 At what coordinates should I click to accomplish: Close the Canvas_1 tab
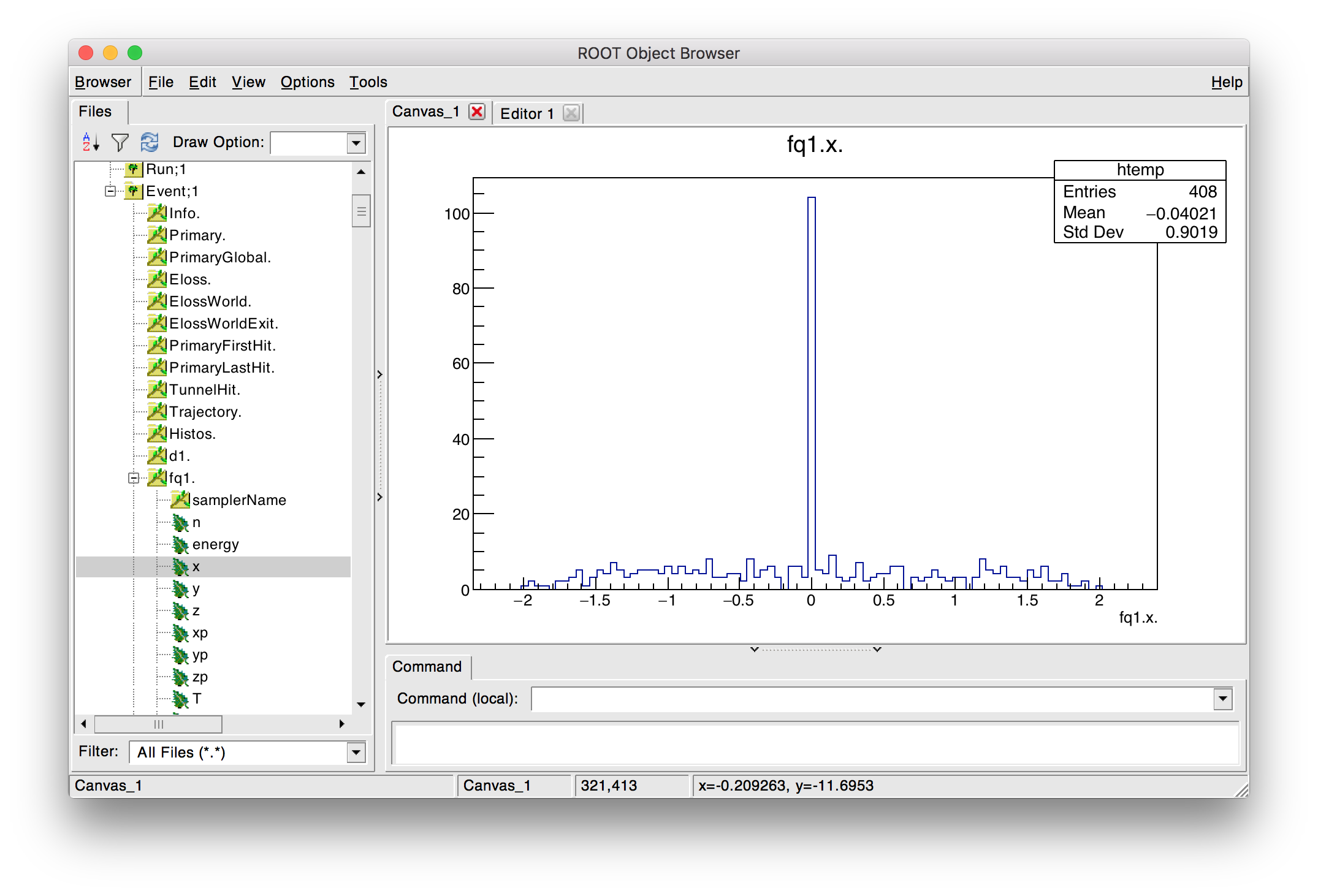[477, 112]
